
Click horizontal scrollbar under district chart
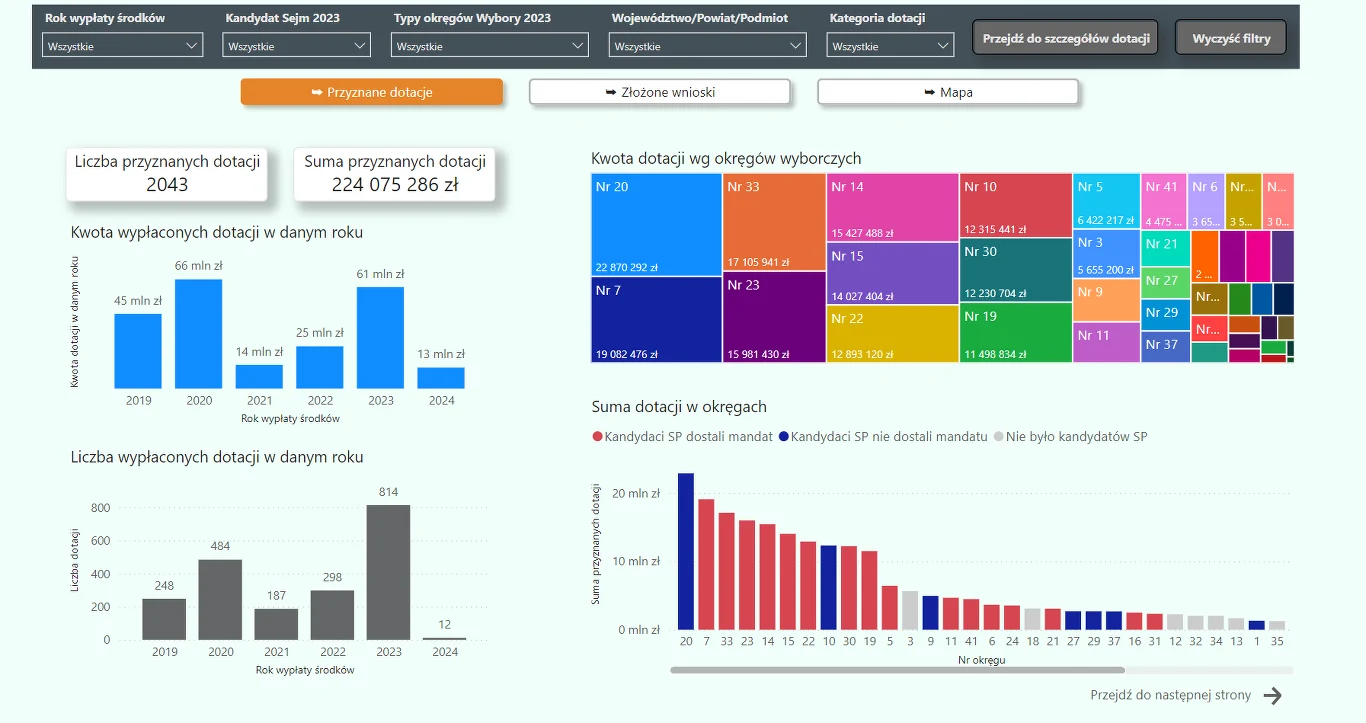(x=898, y=670)
